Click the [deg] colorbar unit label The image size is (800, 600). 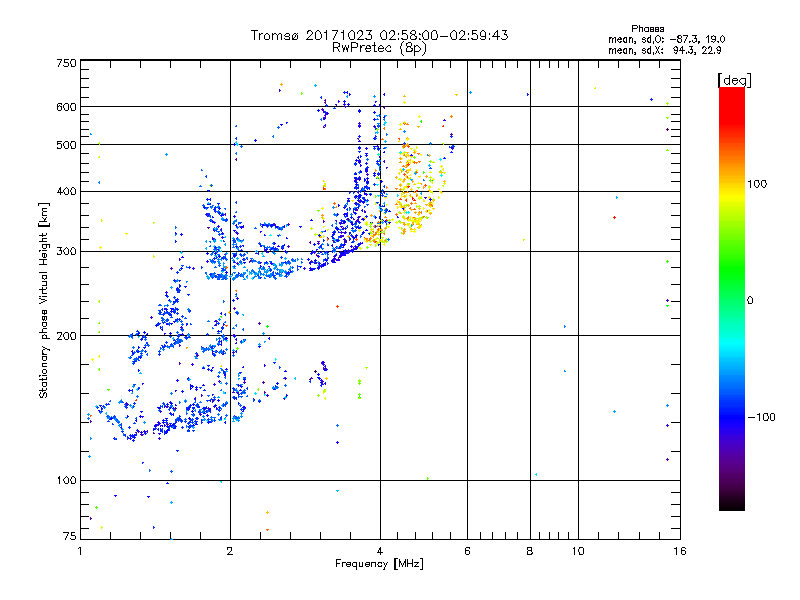(x=735, y=79)
